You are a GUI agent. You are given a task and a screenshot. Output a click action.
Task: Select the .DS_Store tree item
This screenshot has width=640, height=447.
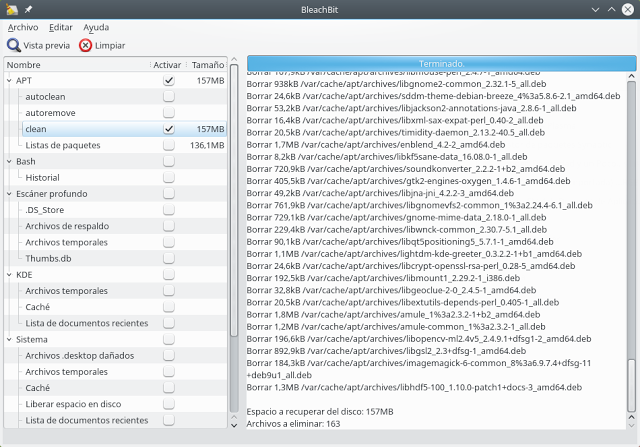click(x=44, y=210)
